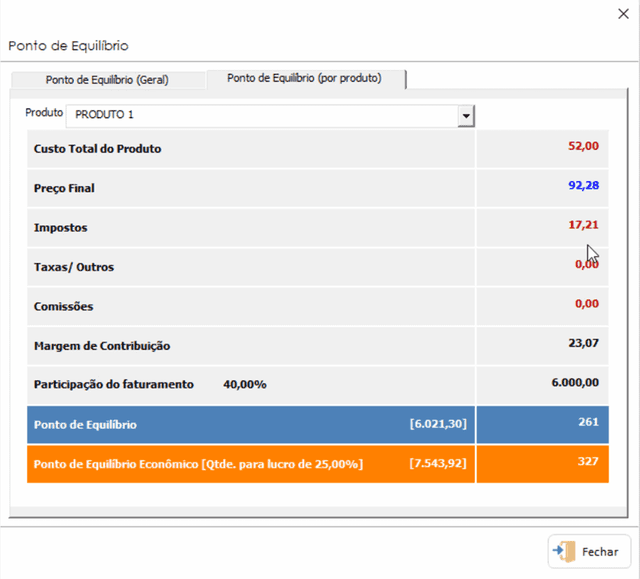This screenshot has height=579, width=640.
Task: Click the Preço Final label
Action: [x=64, y=188]
